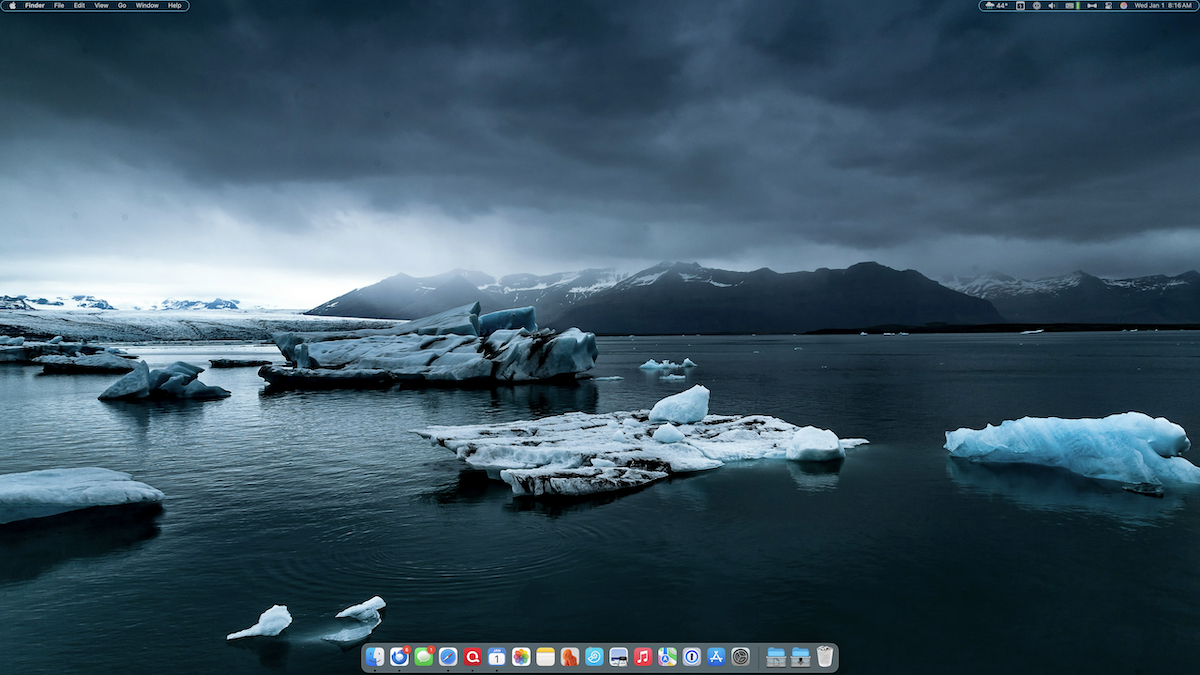Open the orange squirrel app icon
The height and width of the screenshot is (675, 1200).
point(570,657)
